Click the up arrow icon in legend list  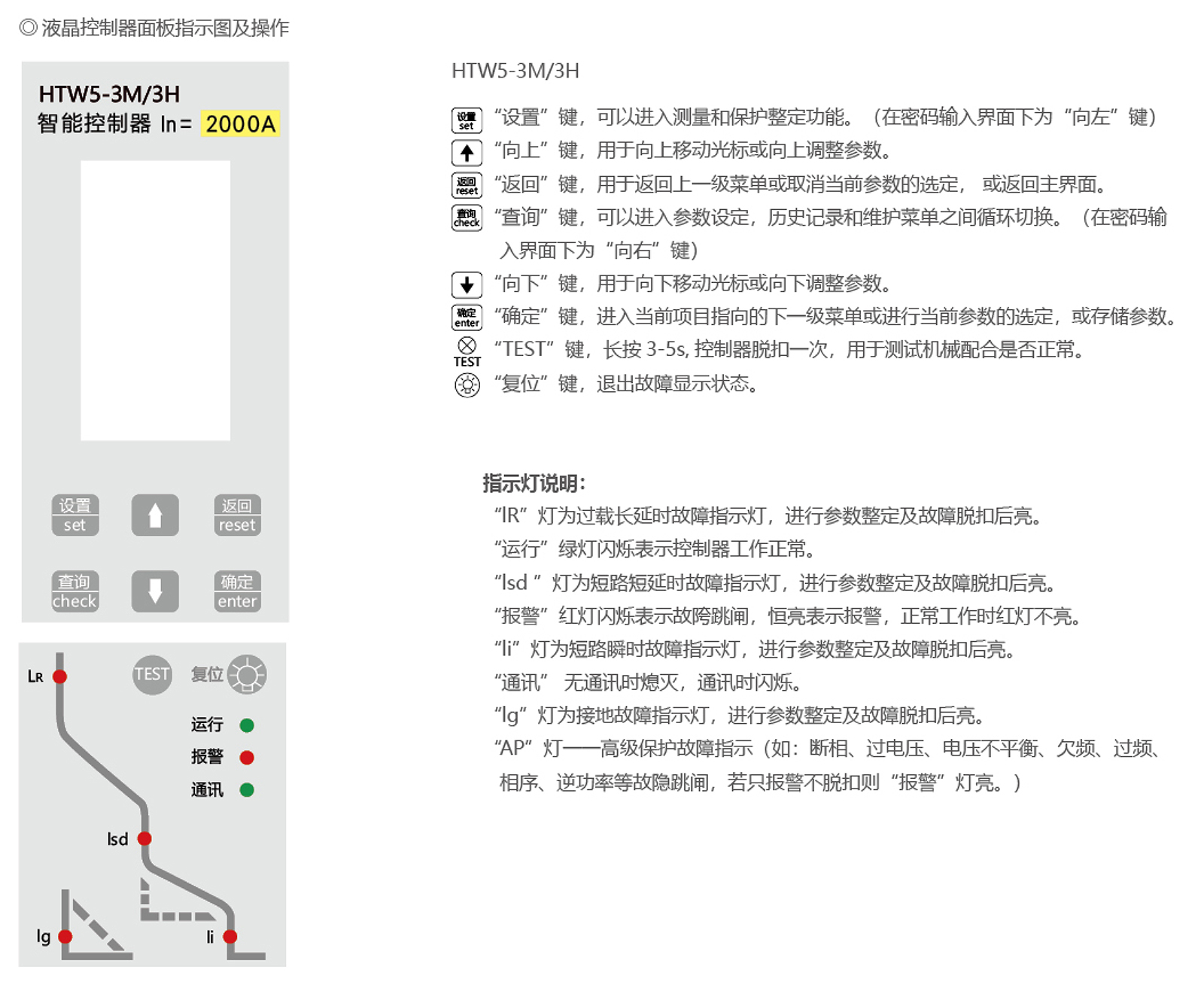(467, 154)
